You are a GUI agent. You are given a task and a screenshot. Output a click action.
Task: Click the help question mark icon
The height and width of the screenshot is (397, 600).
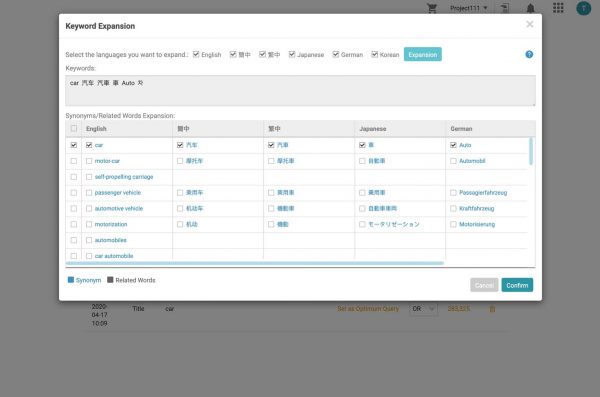(x=529, y=54)
